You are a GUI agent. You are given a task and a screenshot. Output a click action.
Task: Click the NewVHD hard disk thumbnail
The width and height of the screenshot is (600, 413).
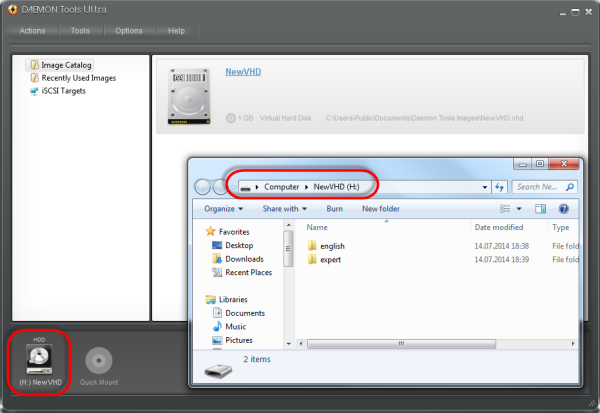pyautogui.click(x=189, y=96)
